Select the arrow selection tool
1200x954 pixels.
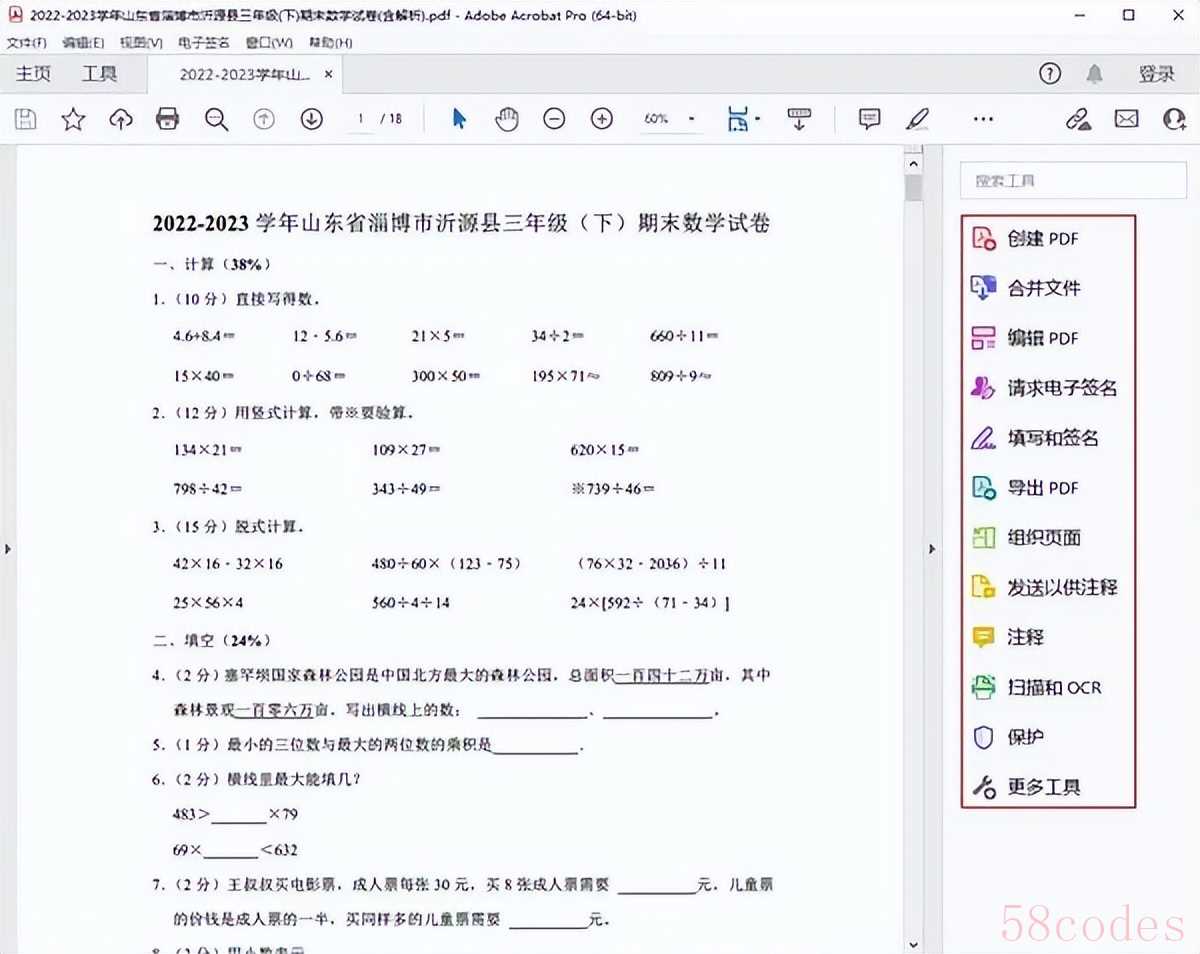(459, 119)
